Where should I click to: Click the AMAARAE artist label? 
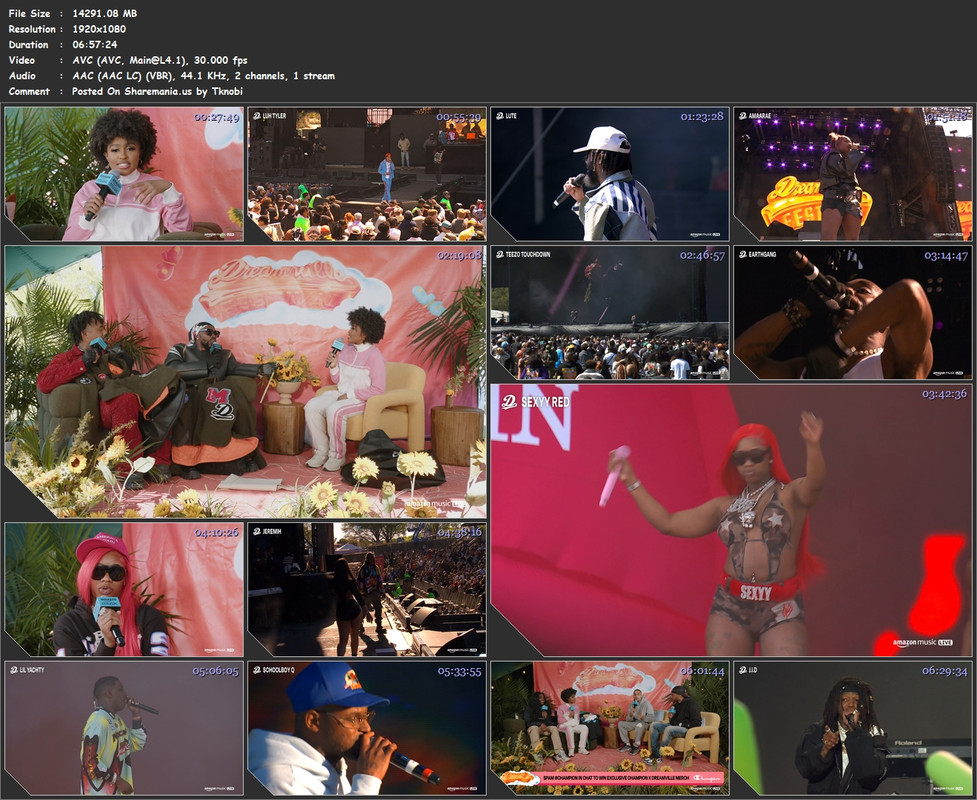tap(760, 116)
